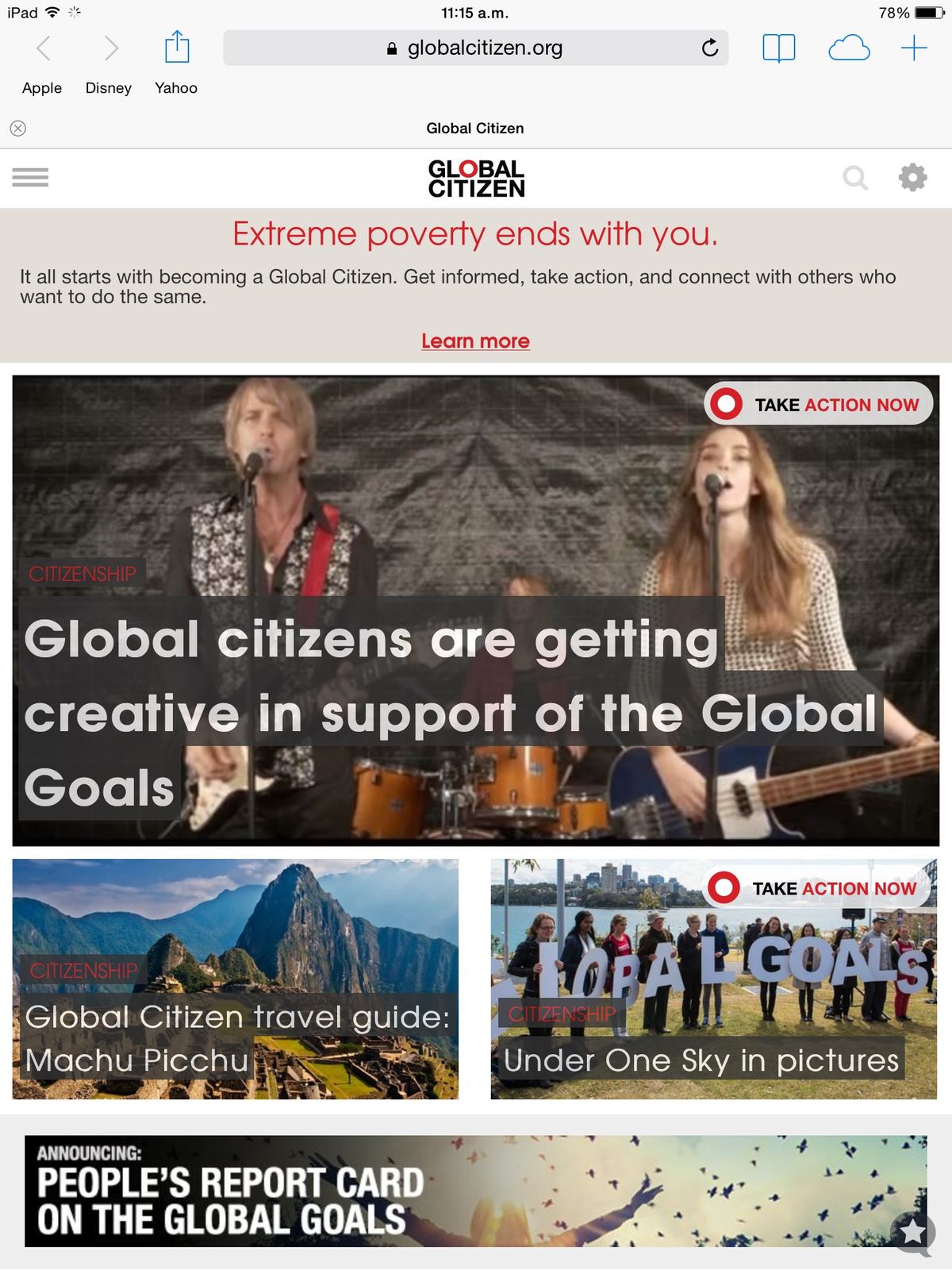Open the Yahoo bookmark
The width and height of the screenshot is (952, 1270).
click(176, 88)
